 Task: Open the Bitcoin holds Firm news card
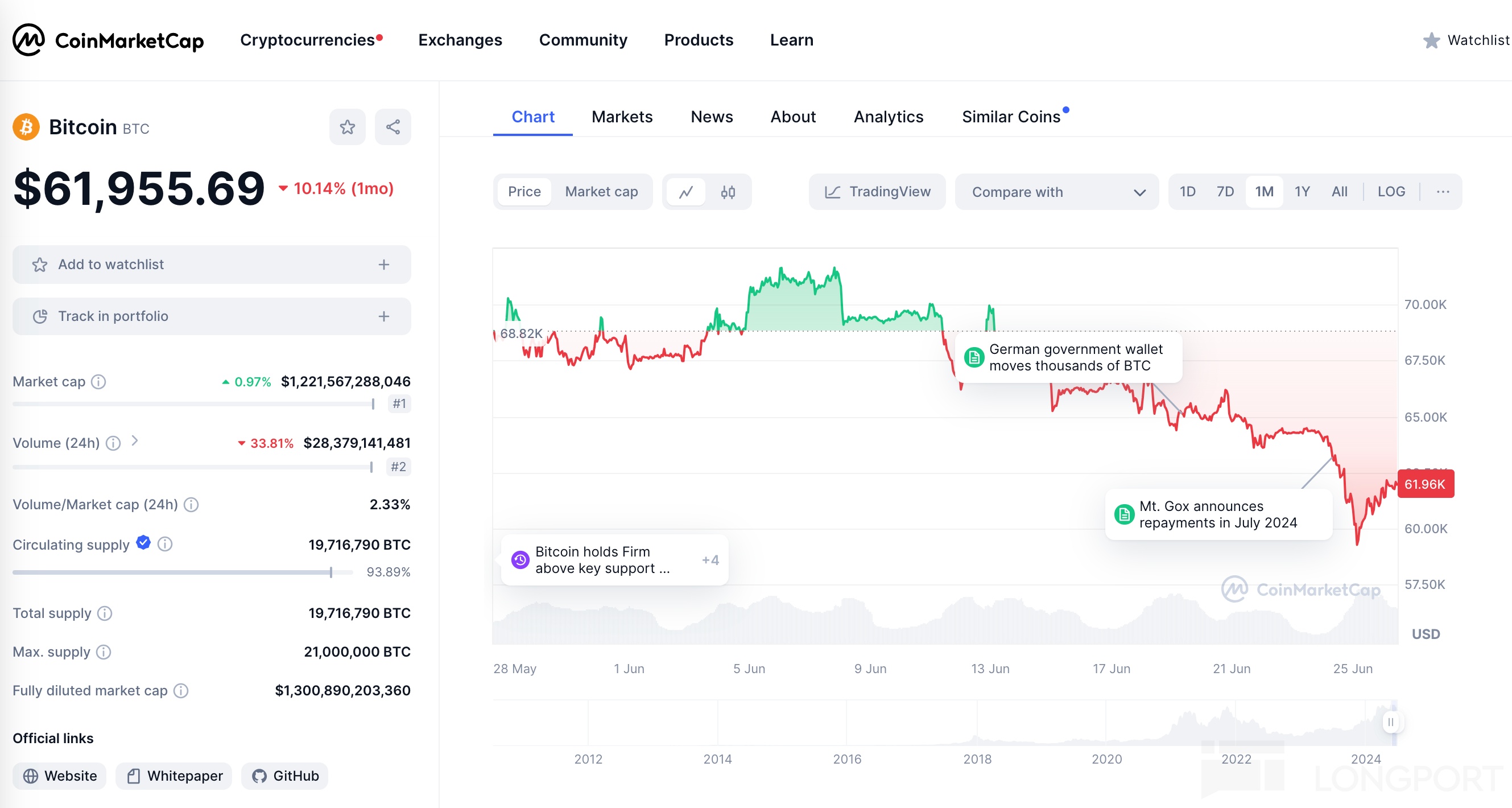click(614, 559)
